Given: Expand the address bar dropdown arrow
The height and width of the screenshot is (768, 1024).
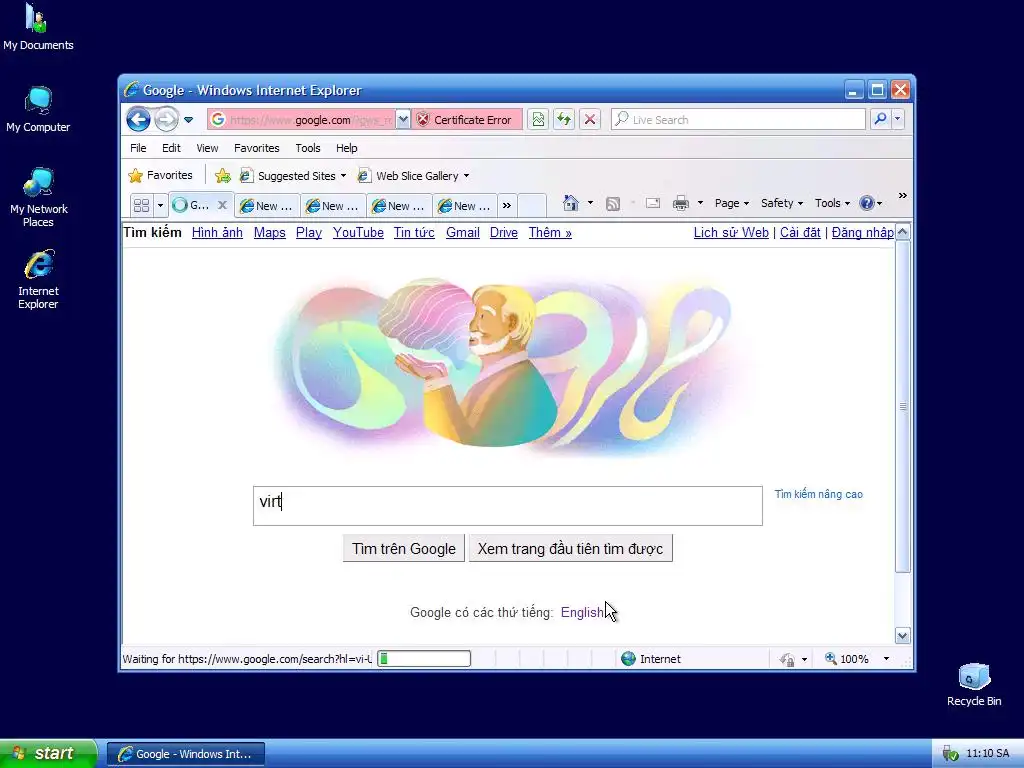Looking at the screenshot, I should click(x=403, y=120).
